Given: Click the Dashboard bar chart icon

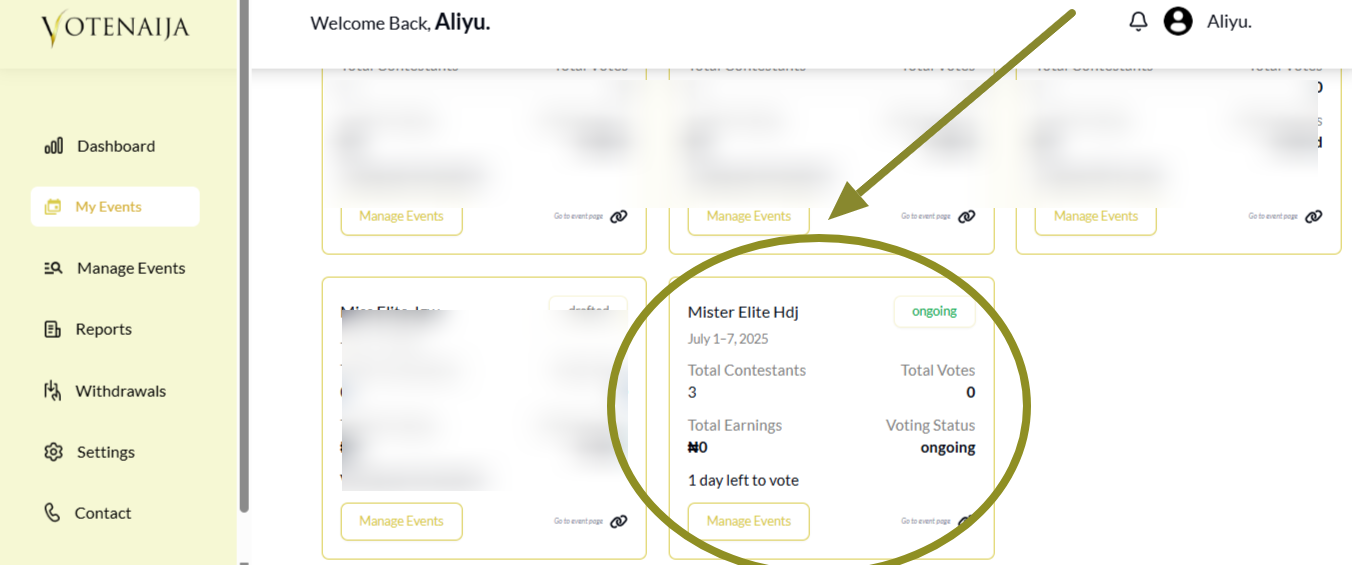Looking at the screenshot, I should [x=54, y=146].
